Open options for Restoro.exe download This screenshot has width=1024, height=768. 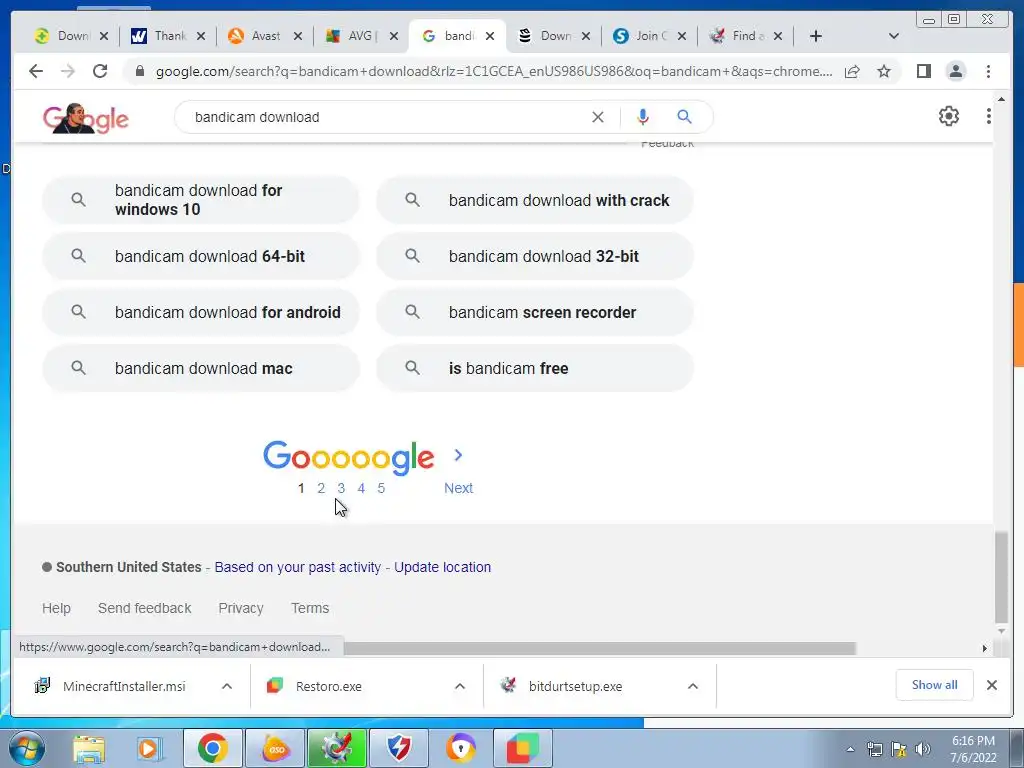click(x=460, y=686)
